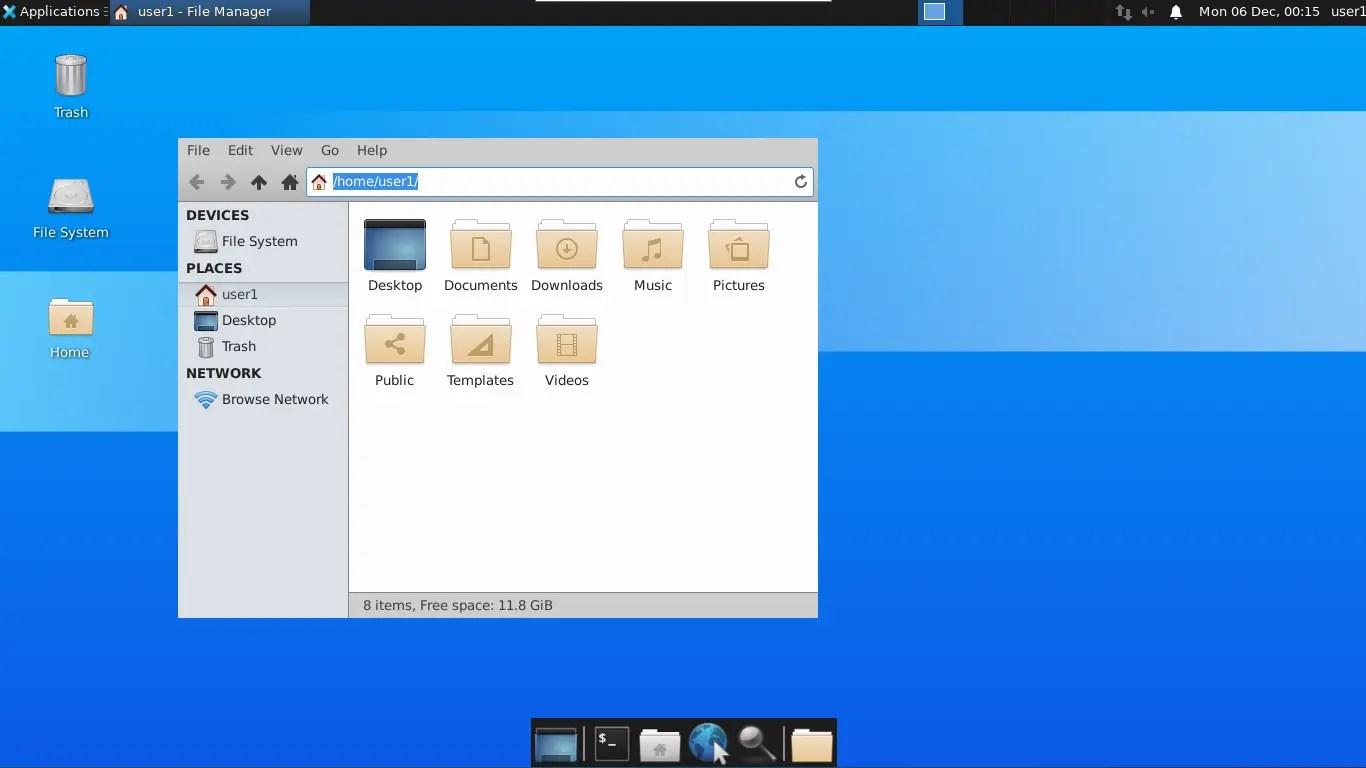This screenshot has width=1366, height=768.
Task: Launch the terminal from the dock
Action: (609, 743)
